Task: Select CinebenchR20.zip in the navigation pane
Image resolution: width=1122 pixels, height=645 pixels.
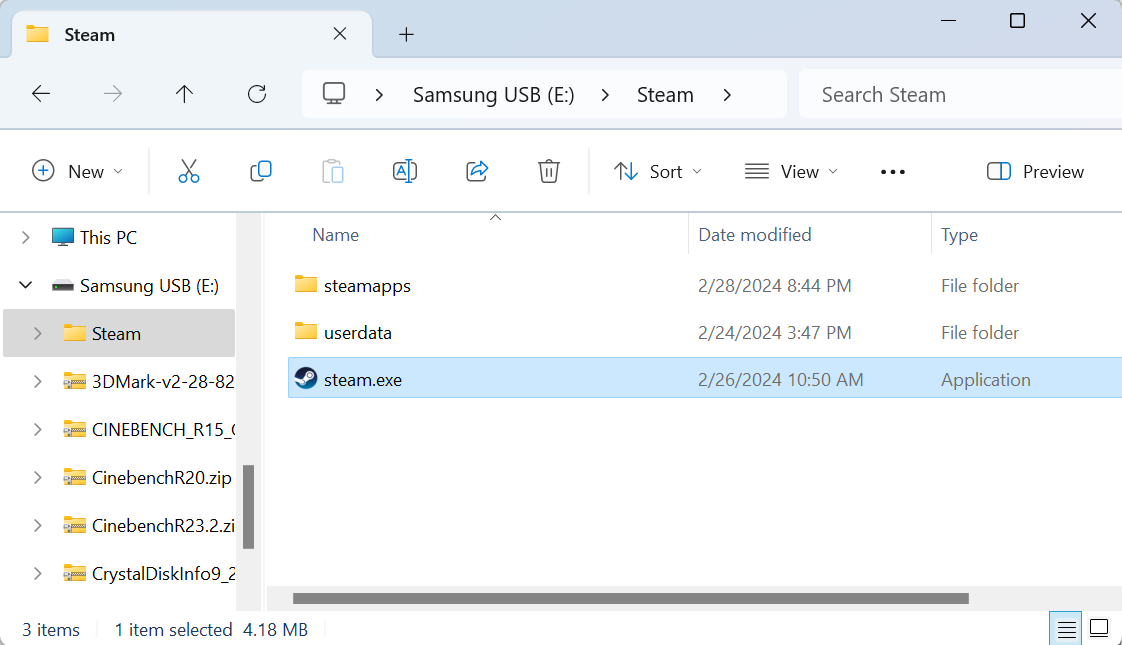Action: (162, 477)
